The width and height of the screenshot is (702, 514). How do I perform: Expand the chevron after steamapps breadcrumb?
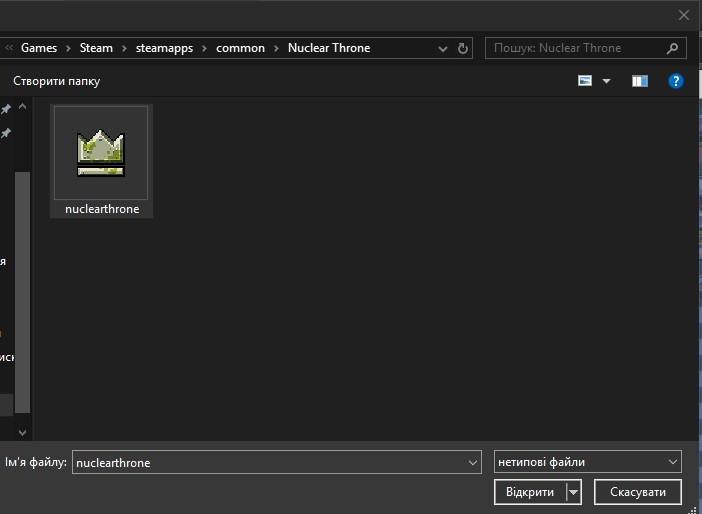(205, 48)
